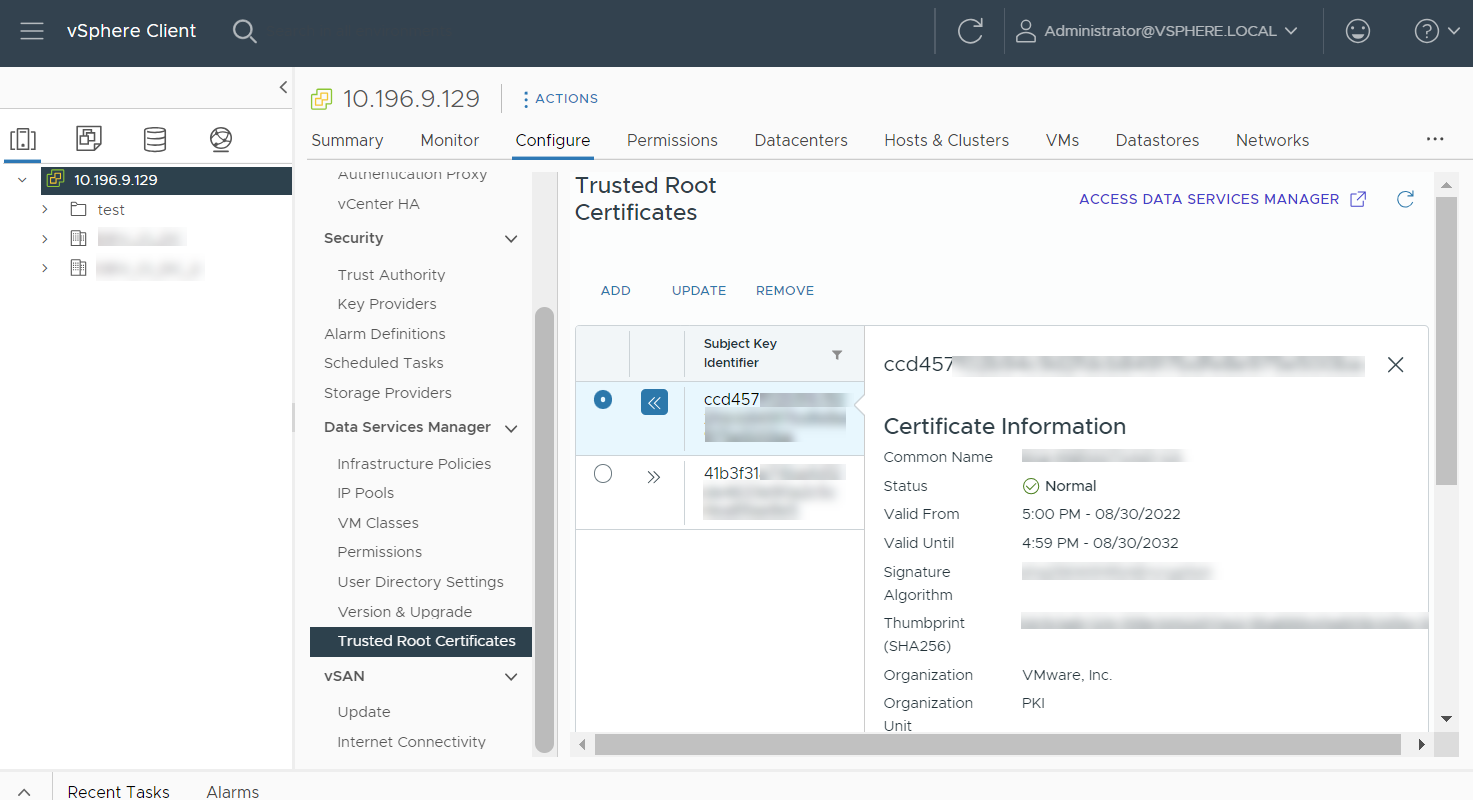This screenshot has width=1473, height=800.
Task: Open the Alarms bottom tab
Action: (x=232, y=792)
